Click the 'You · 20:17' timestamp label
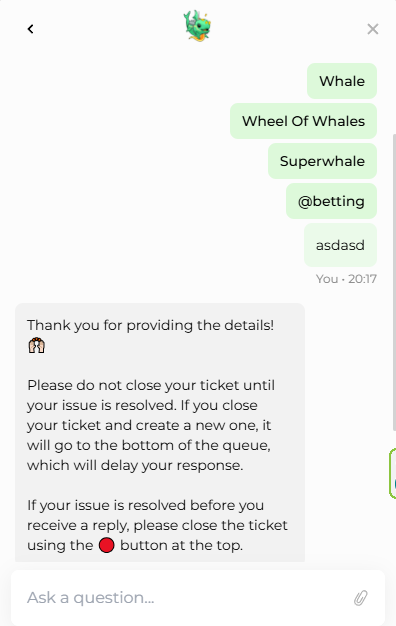Screen dimensions: 396x626 346,279
